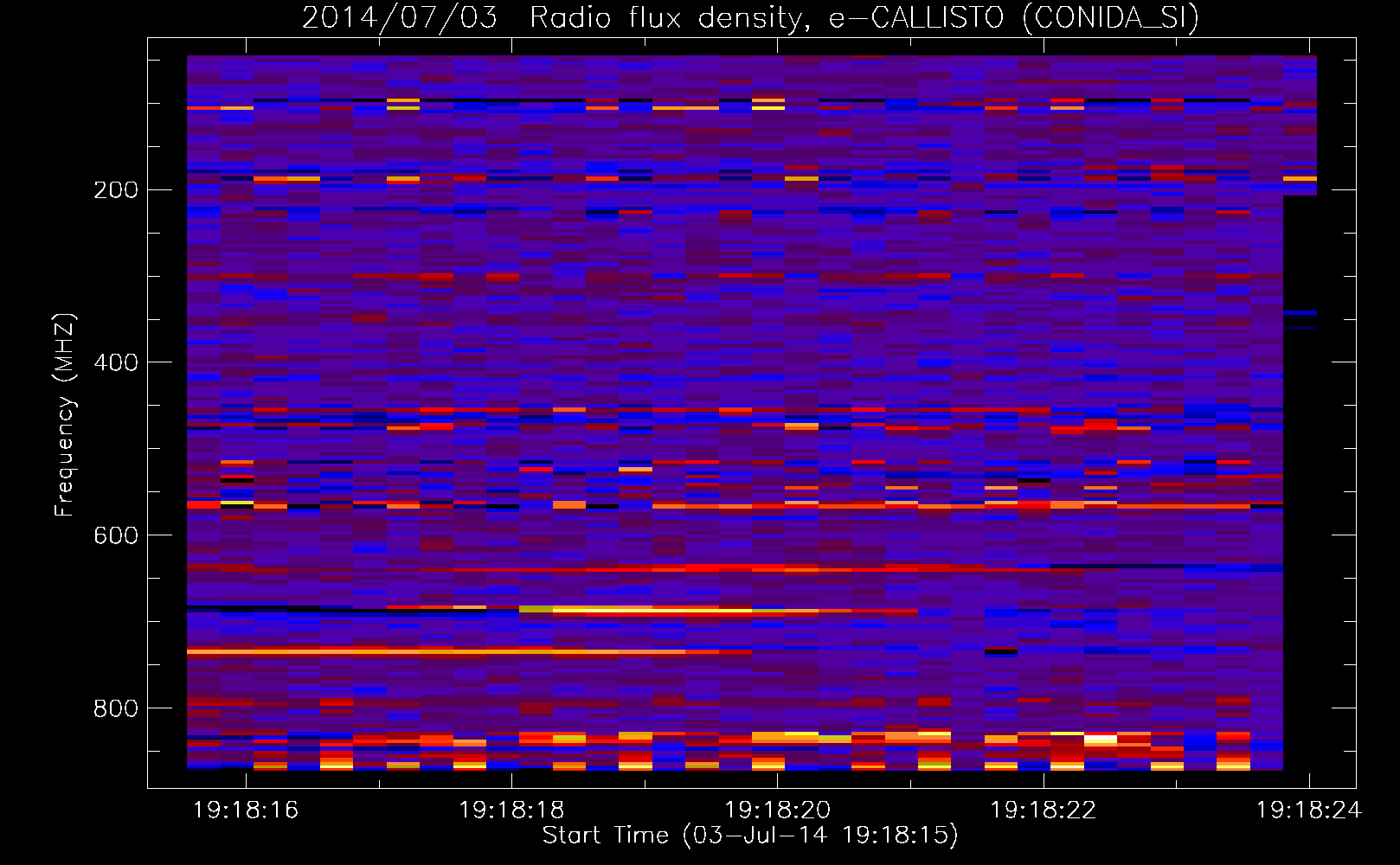This screenshot has width=1400, height=865.
Task: Select the 19:18:18 time tick label
Action: click(x=511, y=811)
